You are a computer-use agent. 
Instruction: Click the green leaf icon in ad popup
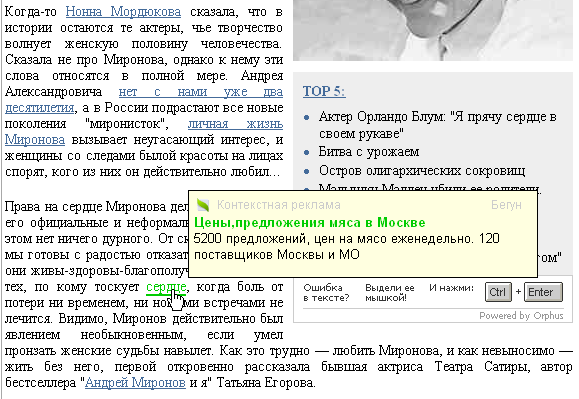[203, 205]
